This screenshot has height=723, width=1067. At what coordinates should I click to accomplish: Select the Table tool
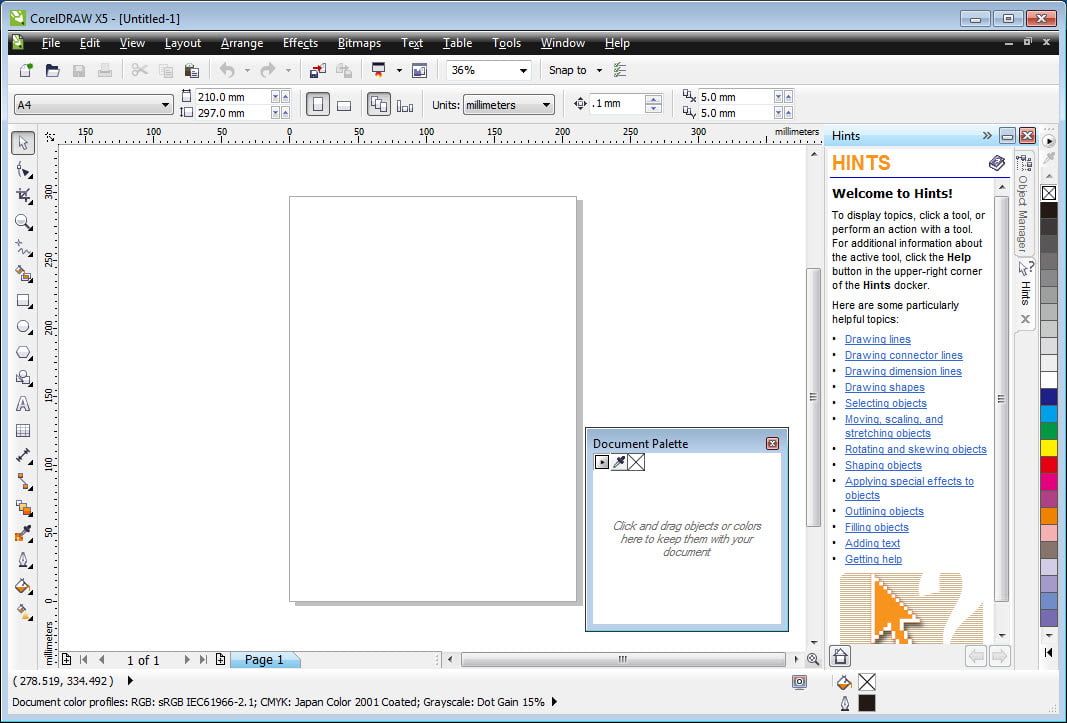coord(23,430)
